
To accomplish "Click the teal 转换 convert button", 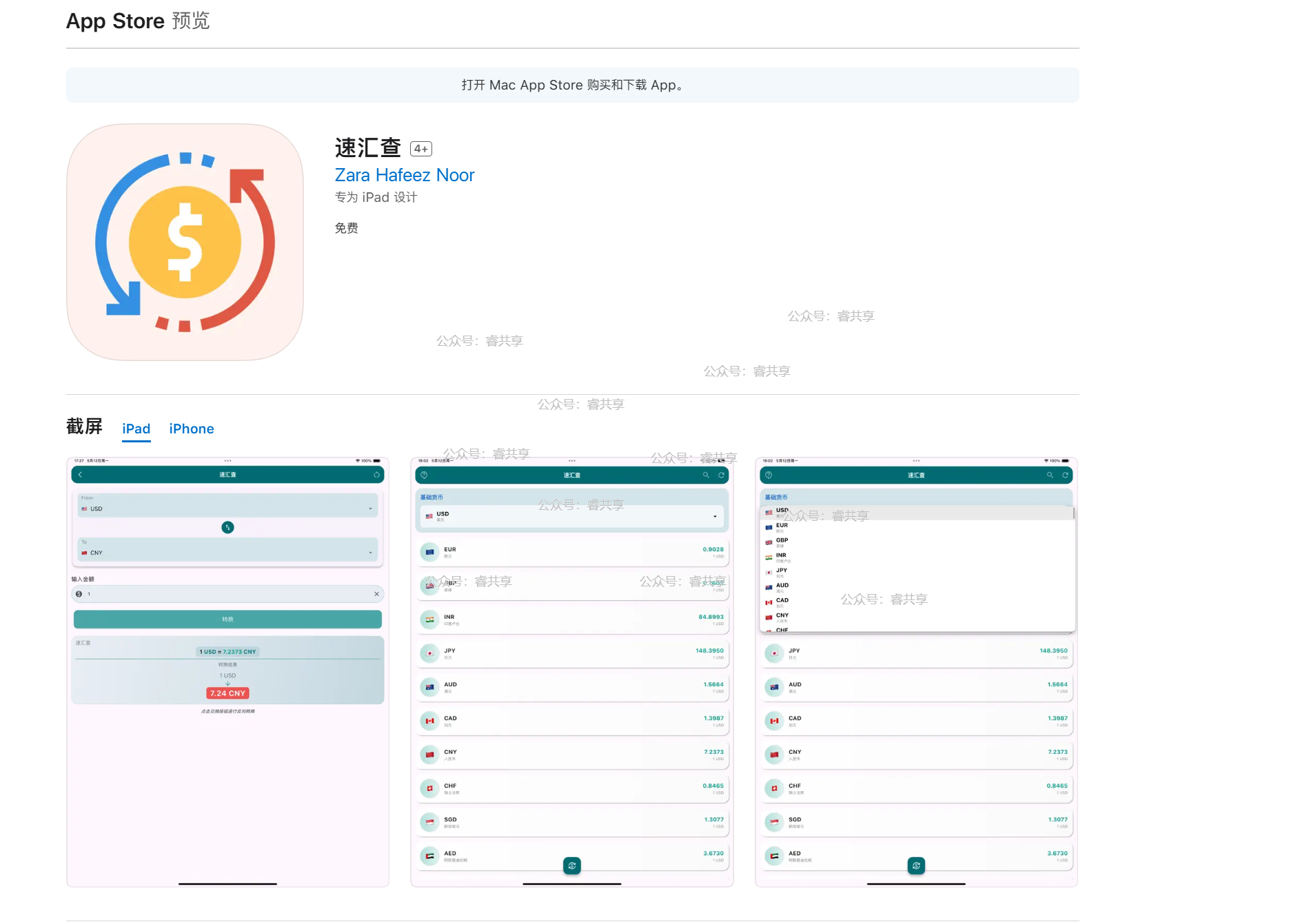I will tap(227, 619).
